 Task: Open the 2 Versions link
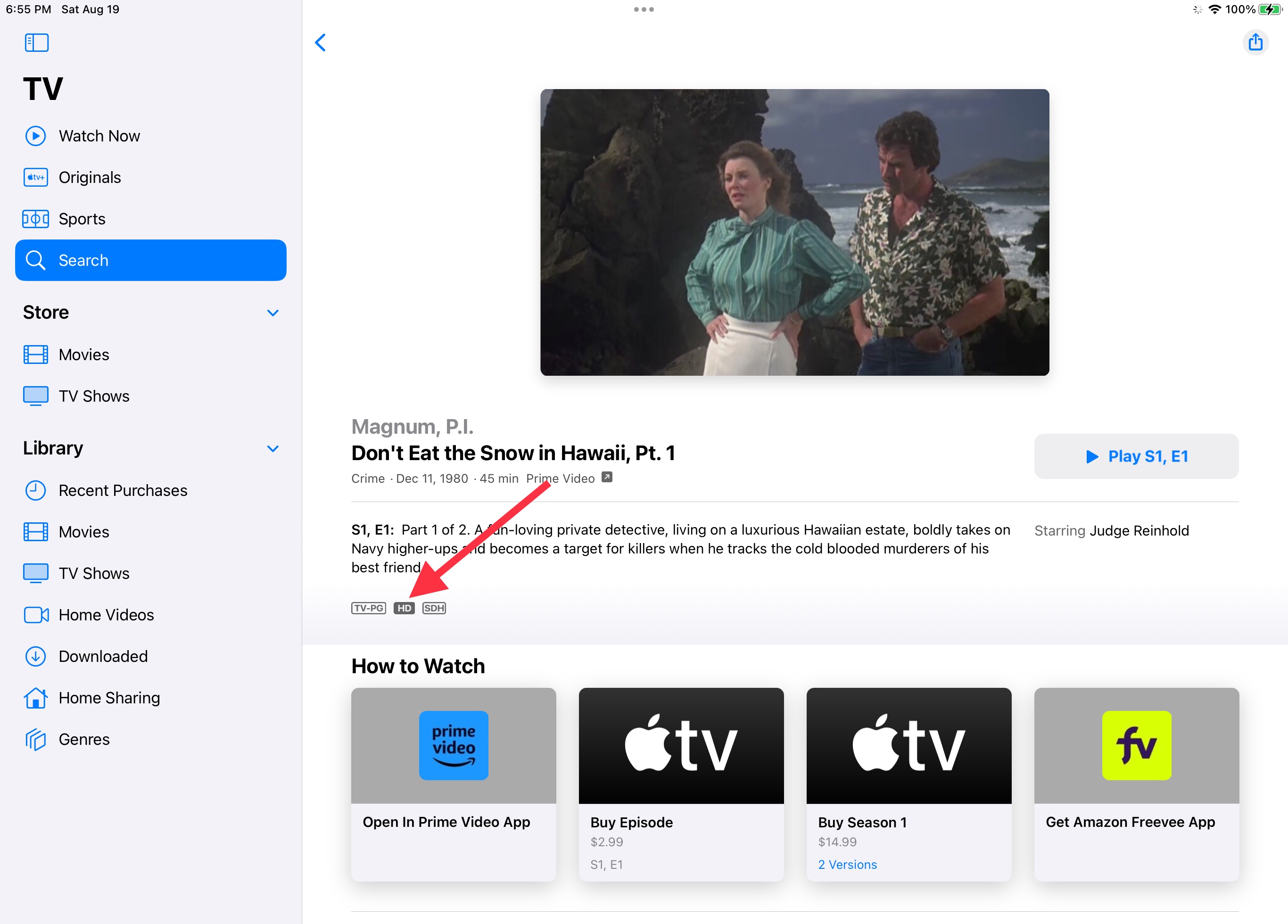(x=847, y=865)
